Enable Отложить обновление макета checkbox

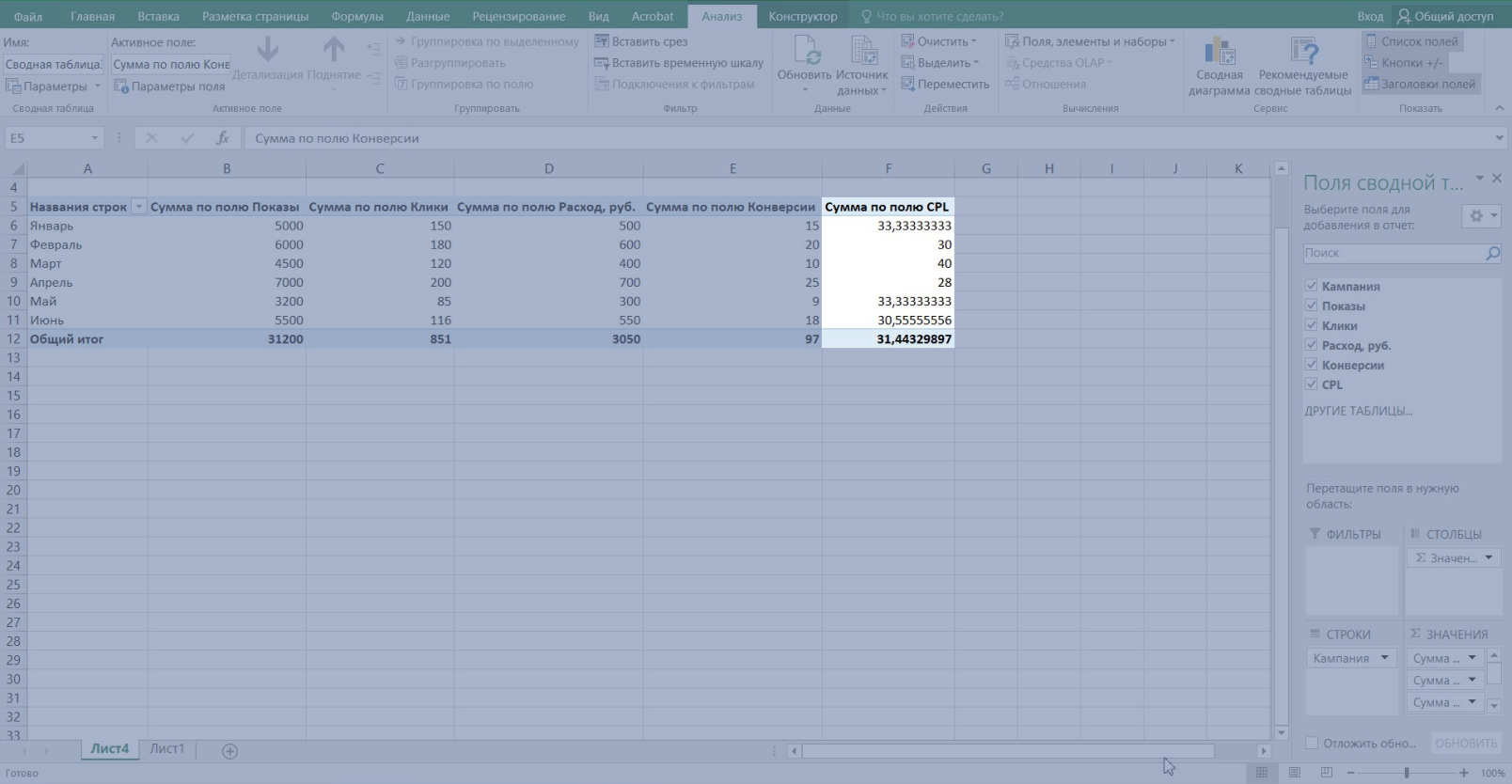click(x=1312, y=743)
